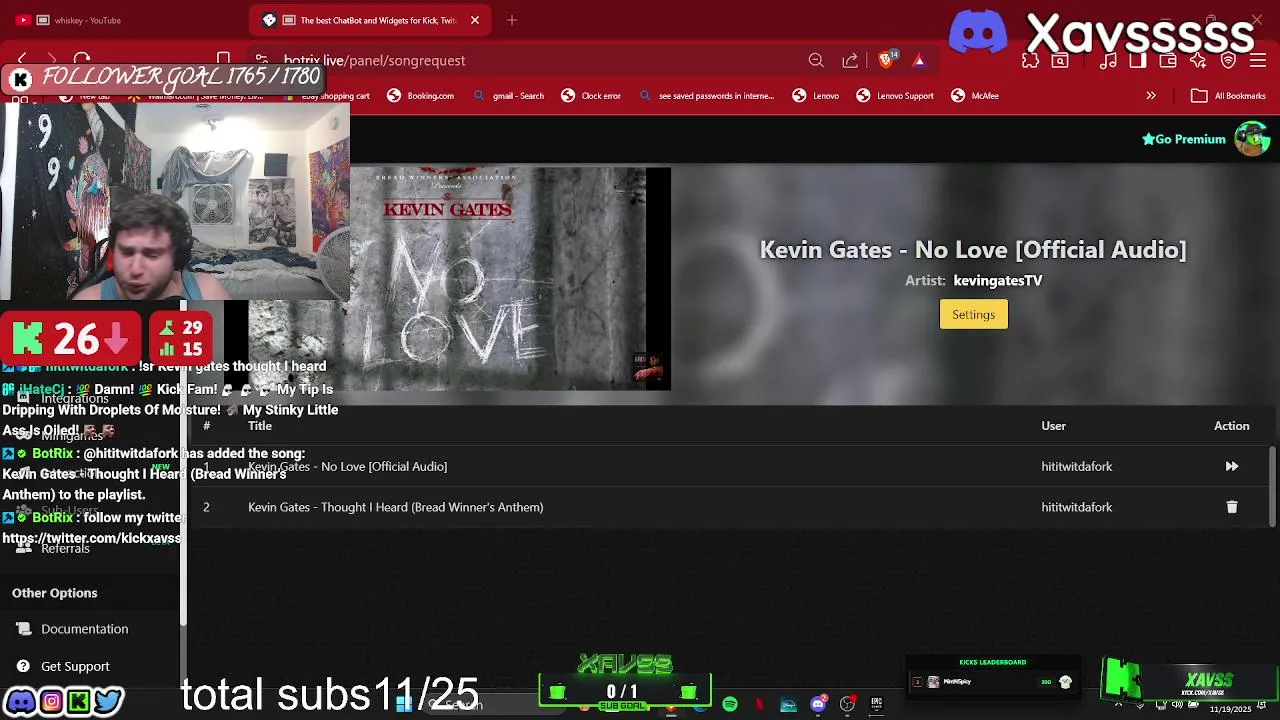Click Title column header

pyautogui.click(x=260, y=426)
